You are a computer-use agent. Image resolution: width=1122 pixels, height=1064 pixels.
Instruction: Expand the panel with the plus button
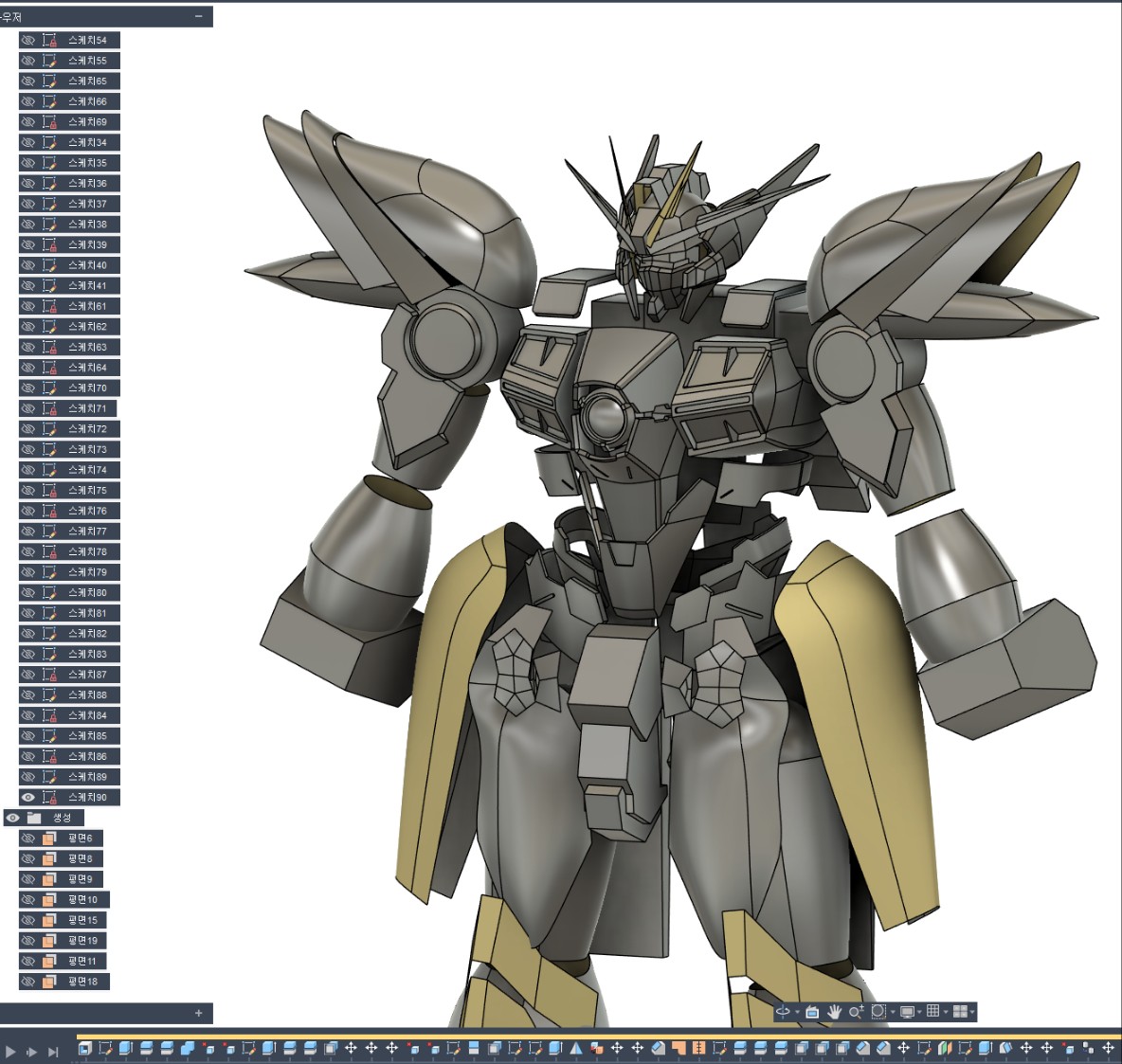coord(198,1013)
